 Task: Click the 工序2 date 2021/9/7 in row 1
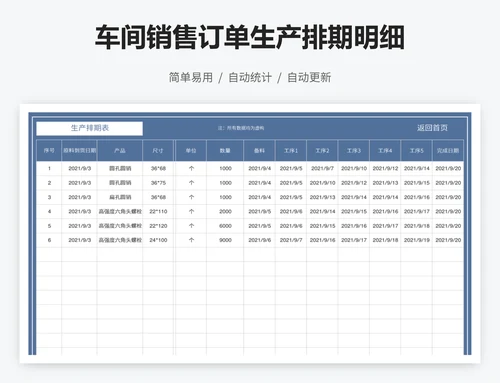coord(322,168)
